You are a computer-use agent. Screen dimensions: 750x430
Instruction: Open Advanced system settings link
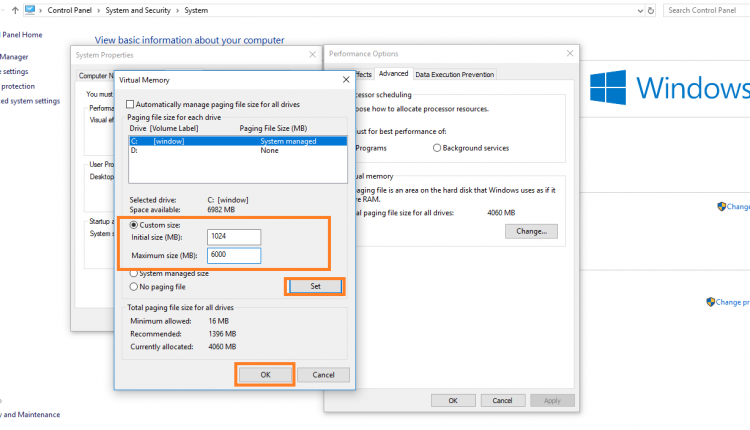coord(30,101)
